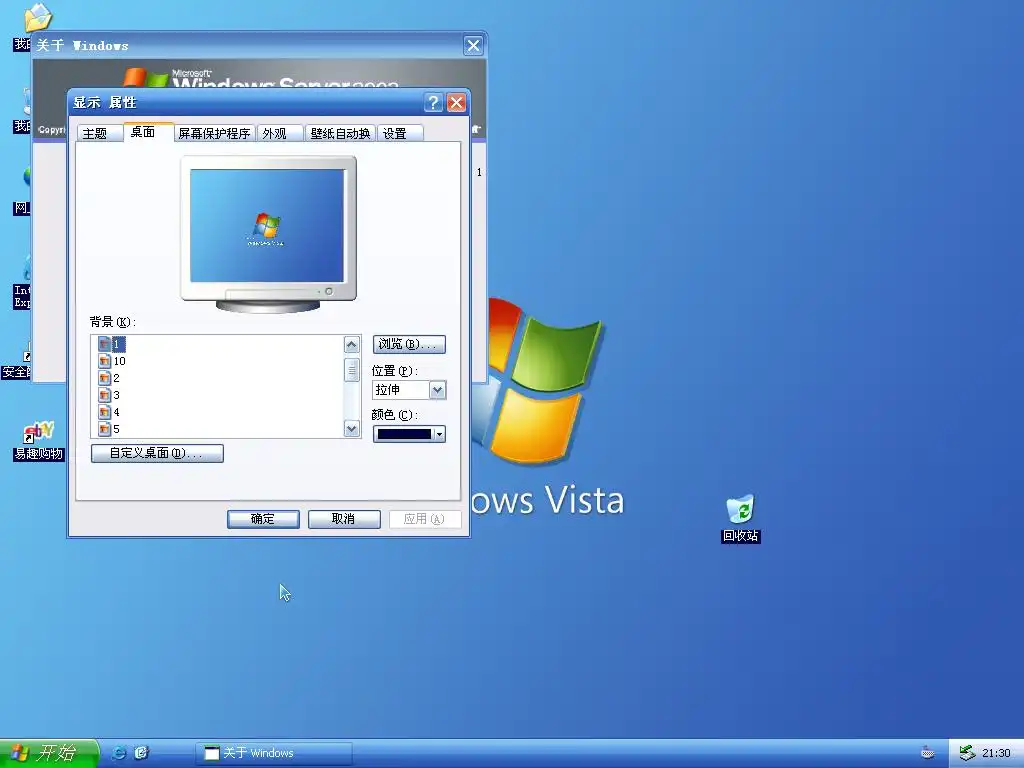Click image icon beside background 3
The height and width of the screenshot is (768, 1024).
(104, 395)
